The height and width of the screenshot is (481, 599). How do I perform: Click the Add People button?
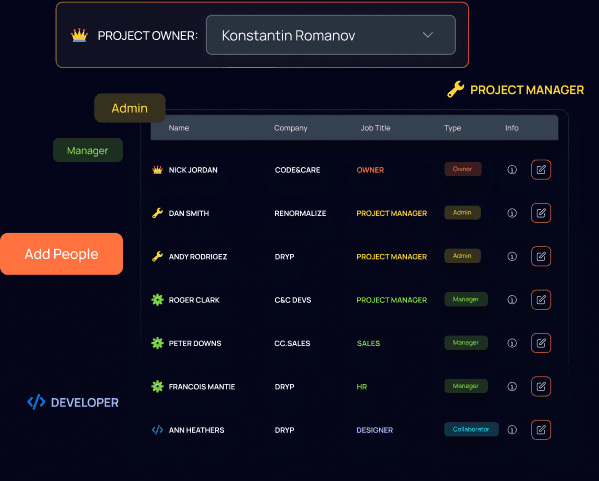coord(62,254)
